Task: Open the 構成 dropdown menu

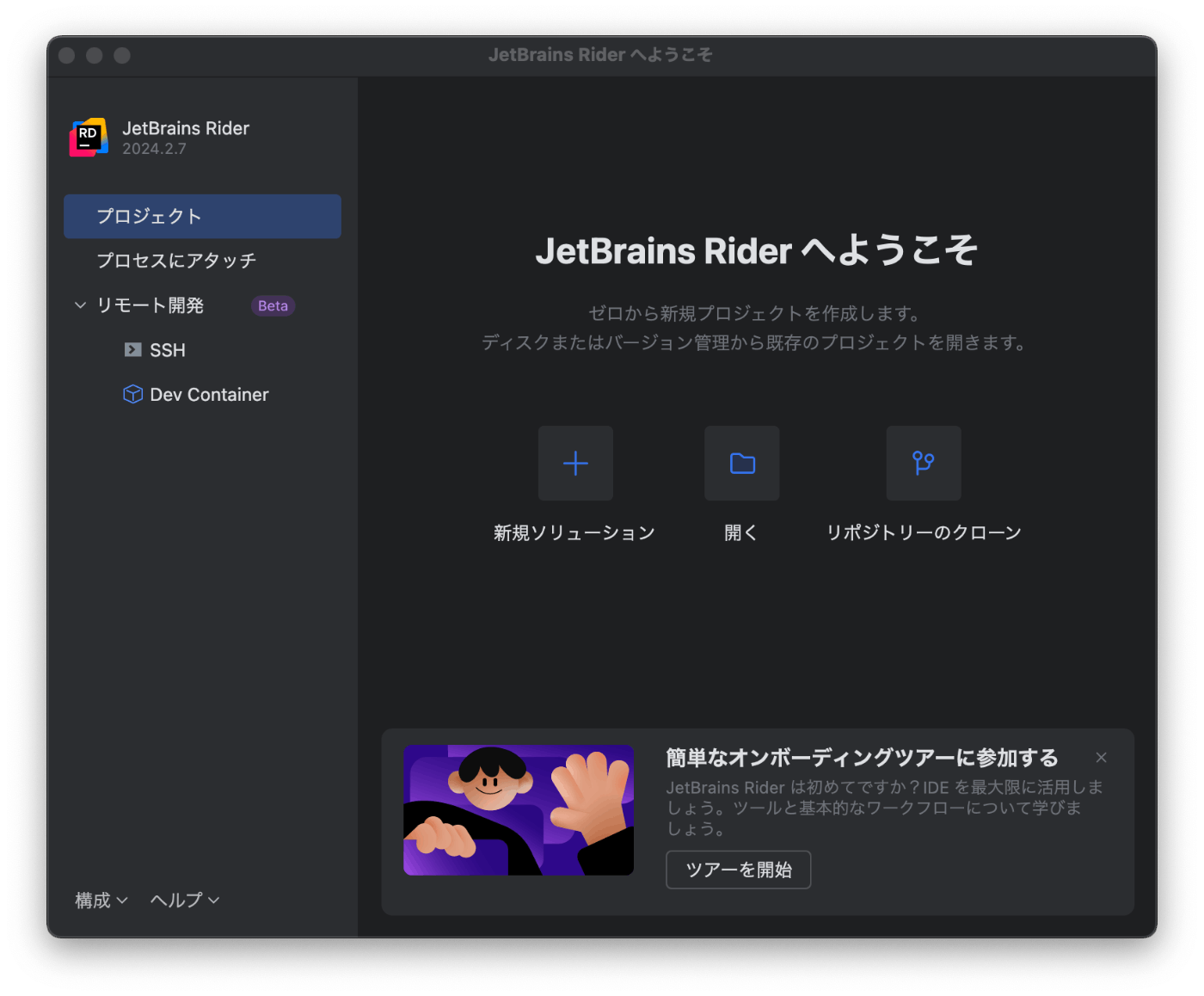Action: pos(101,901)
